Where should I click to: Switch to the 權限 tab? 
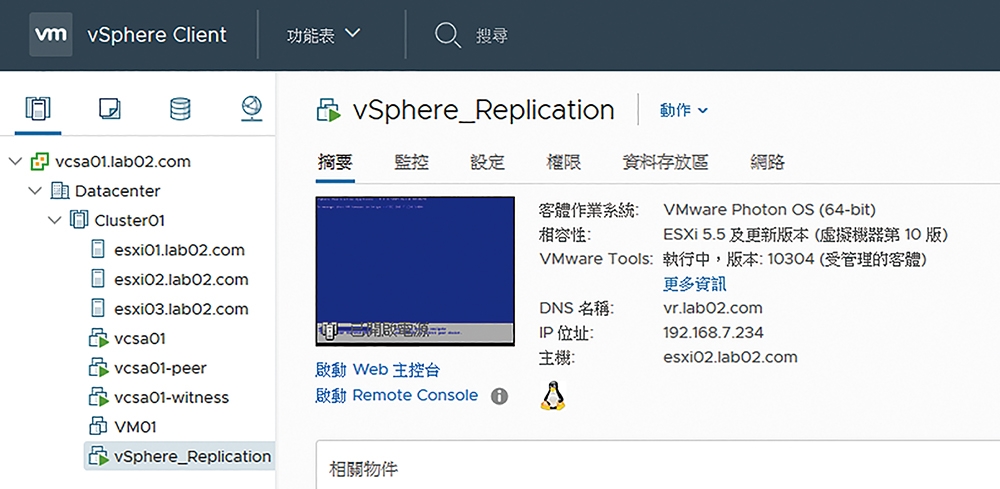[564, 162]
